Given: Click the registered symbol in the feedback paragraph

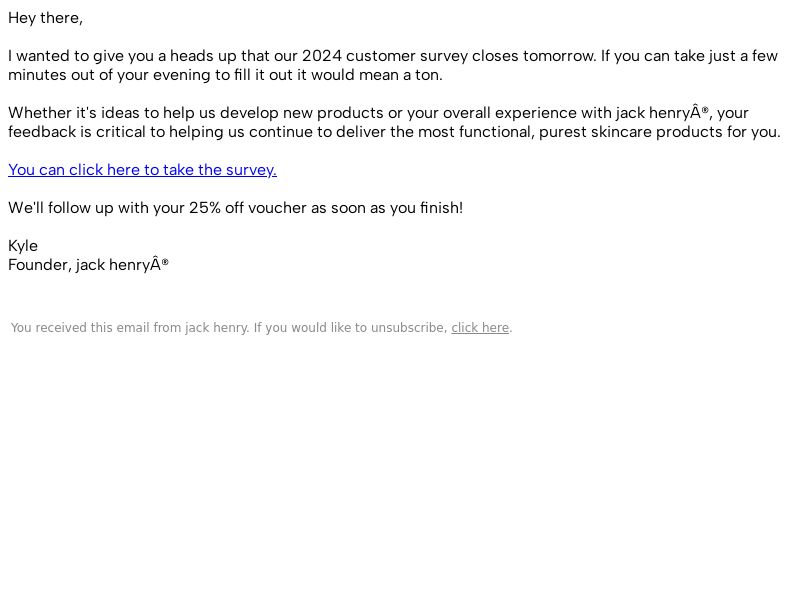Looking at the screenshot, I should point(705,110).
